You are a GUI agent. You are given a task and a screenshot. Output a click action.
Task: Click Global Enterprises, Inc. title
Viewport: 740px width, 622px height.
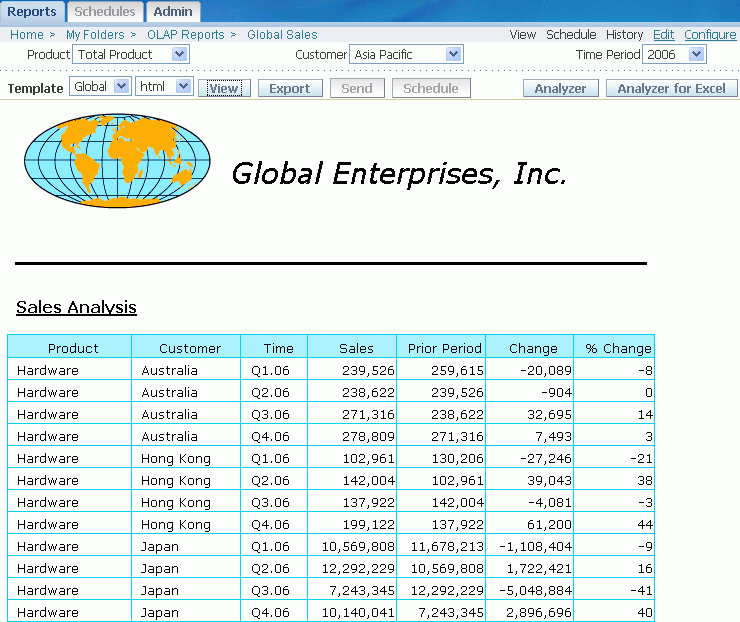(399, 174)
